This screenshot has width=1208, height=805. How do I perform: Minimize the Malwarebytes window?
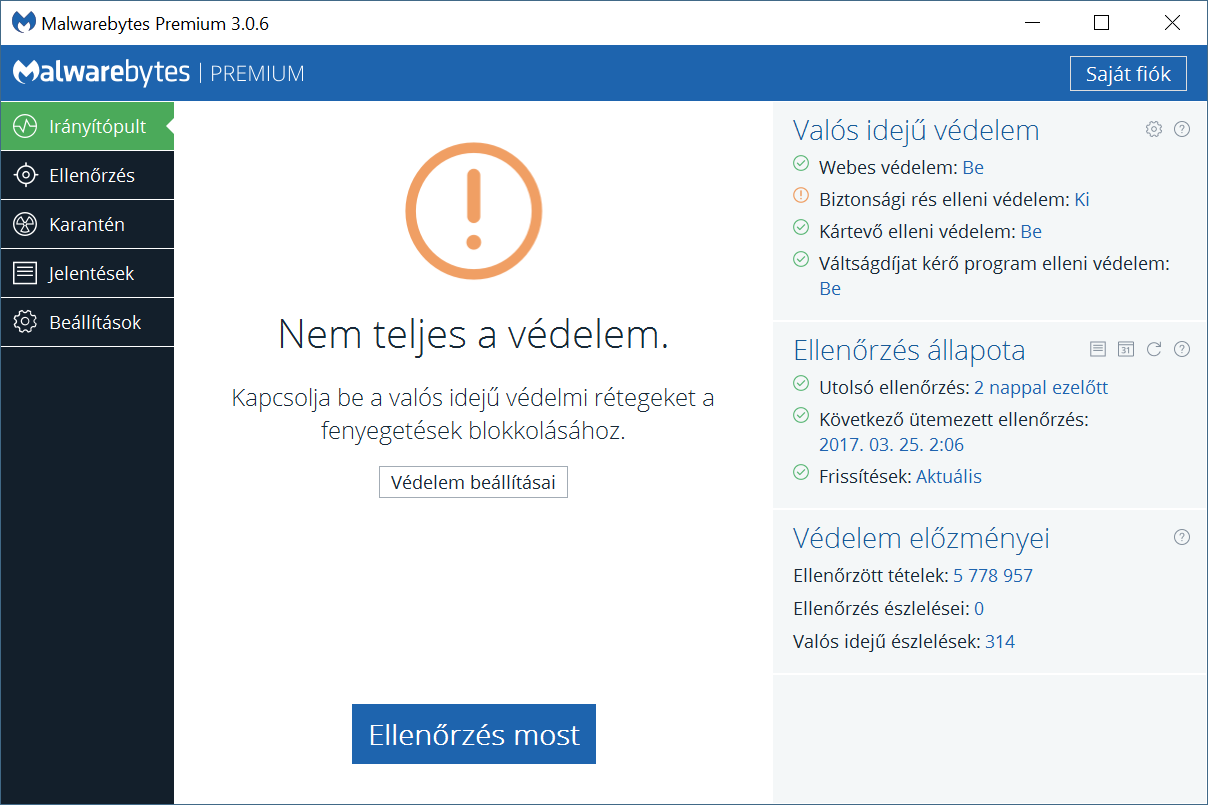coord(1031,23)
